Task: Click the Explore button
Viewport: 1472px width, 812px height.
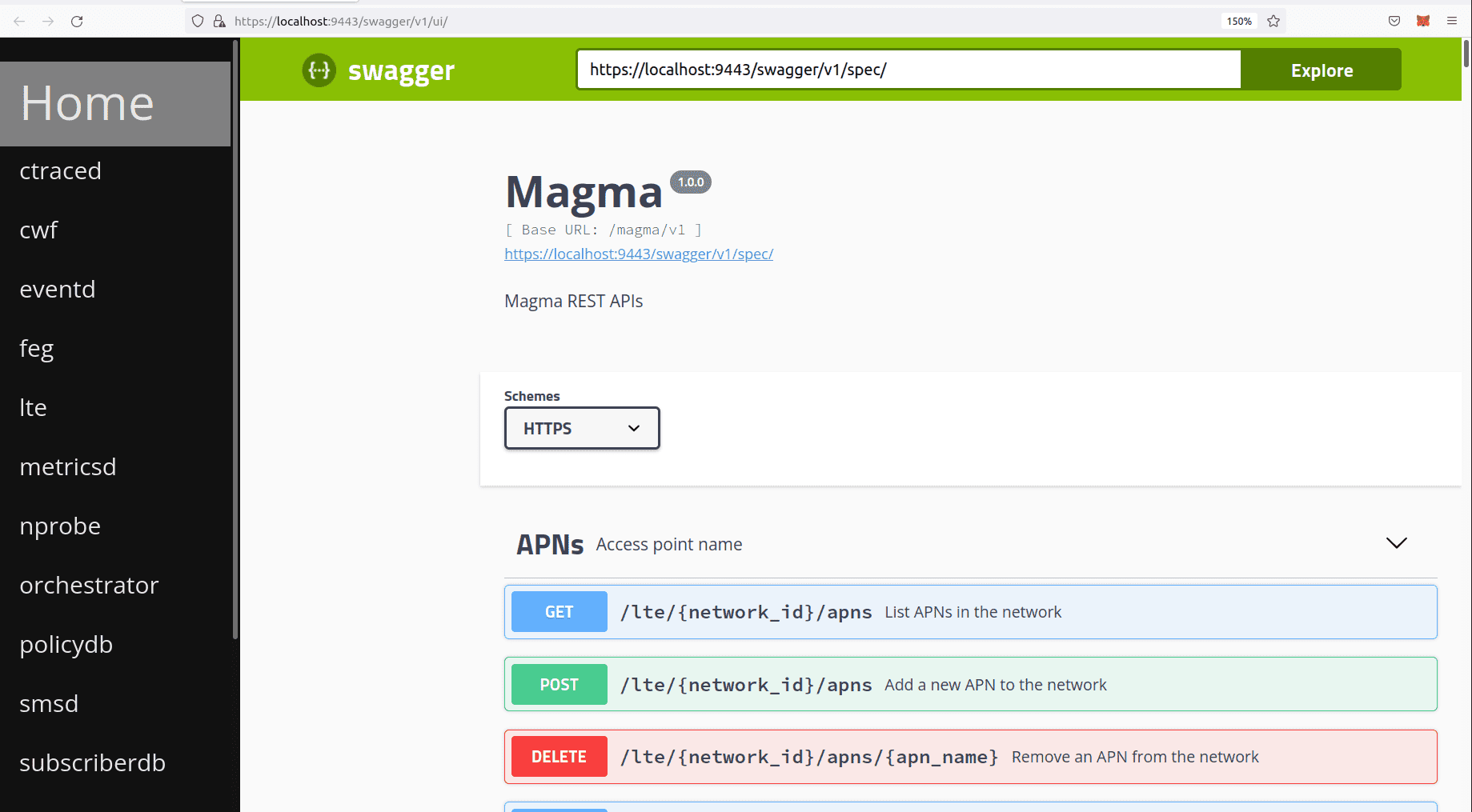Action: [x=1321, y=70]
